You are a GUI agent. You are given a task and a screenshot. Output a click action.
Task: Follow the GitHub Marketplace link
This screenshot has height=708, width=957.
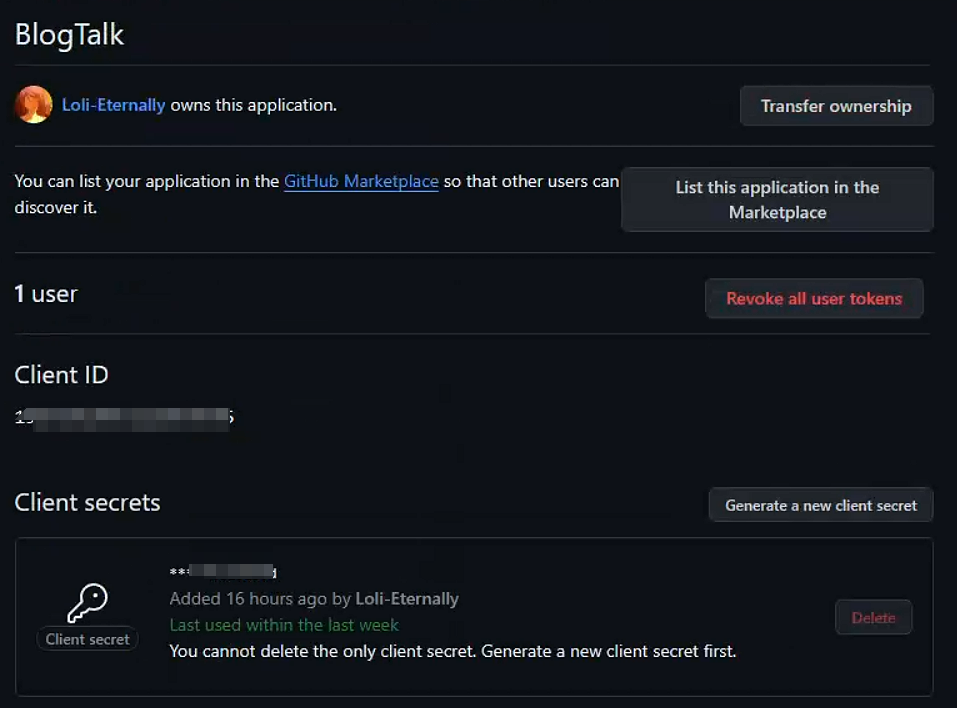click(x=361, y=181)
